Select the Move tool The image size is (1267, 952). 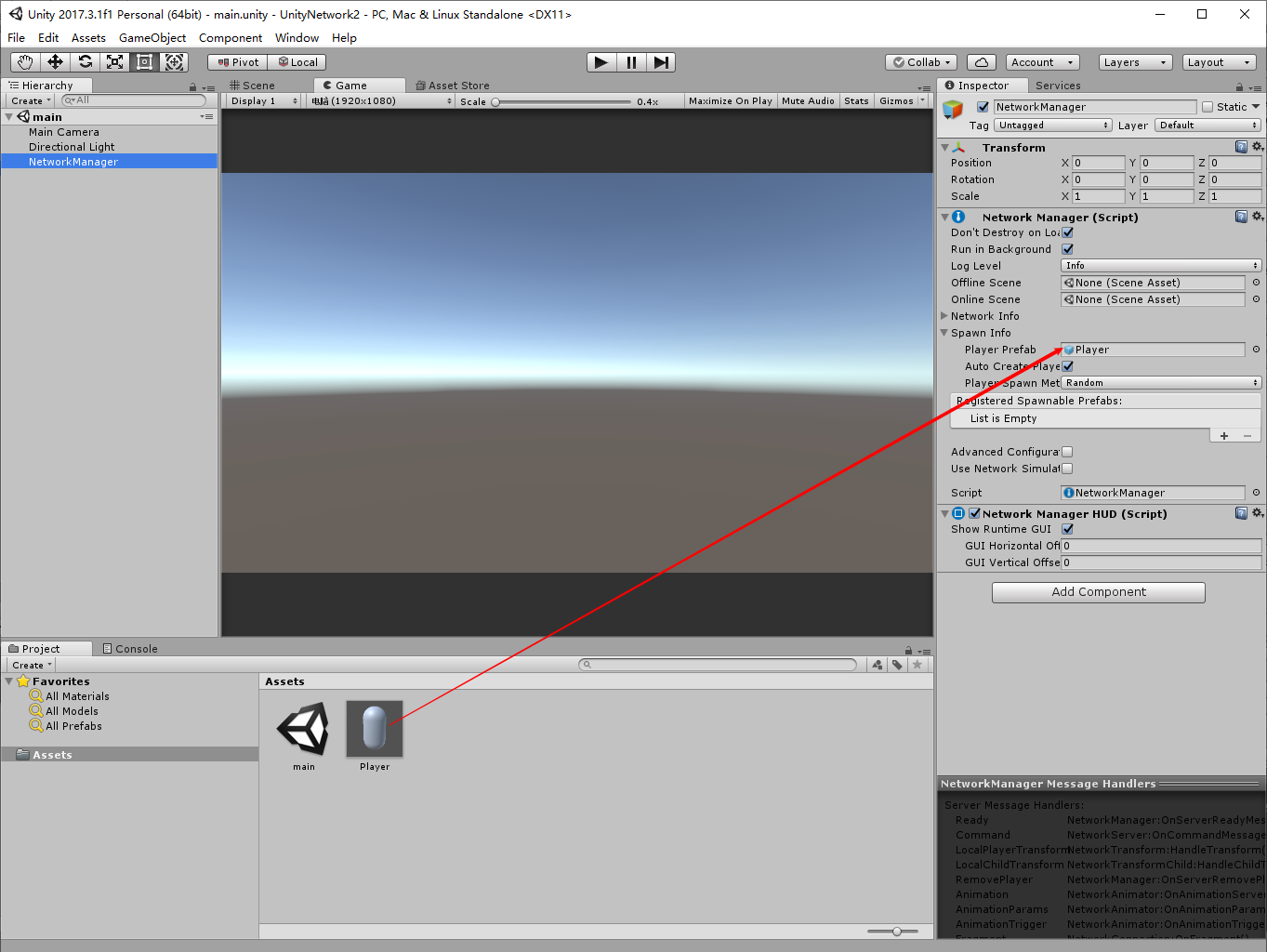coord(55,62)
